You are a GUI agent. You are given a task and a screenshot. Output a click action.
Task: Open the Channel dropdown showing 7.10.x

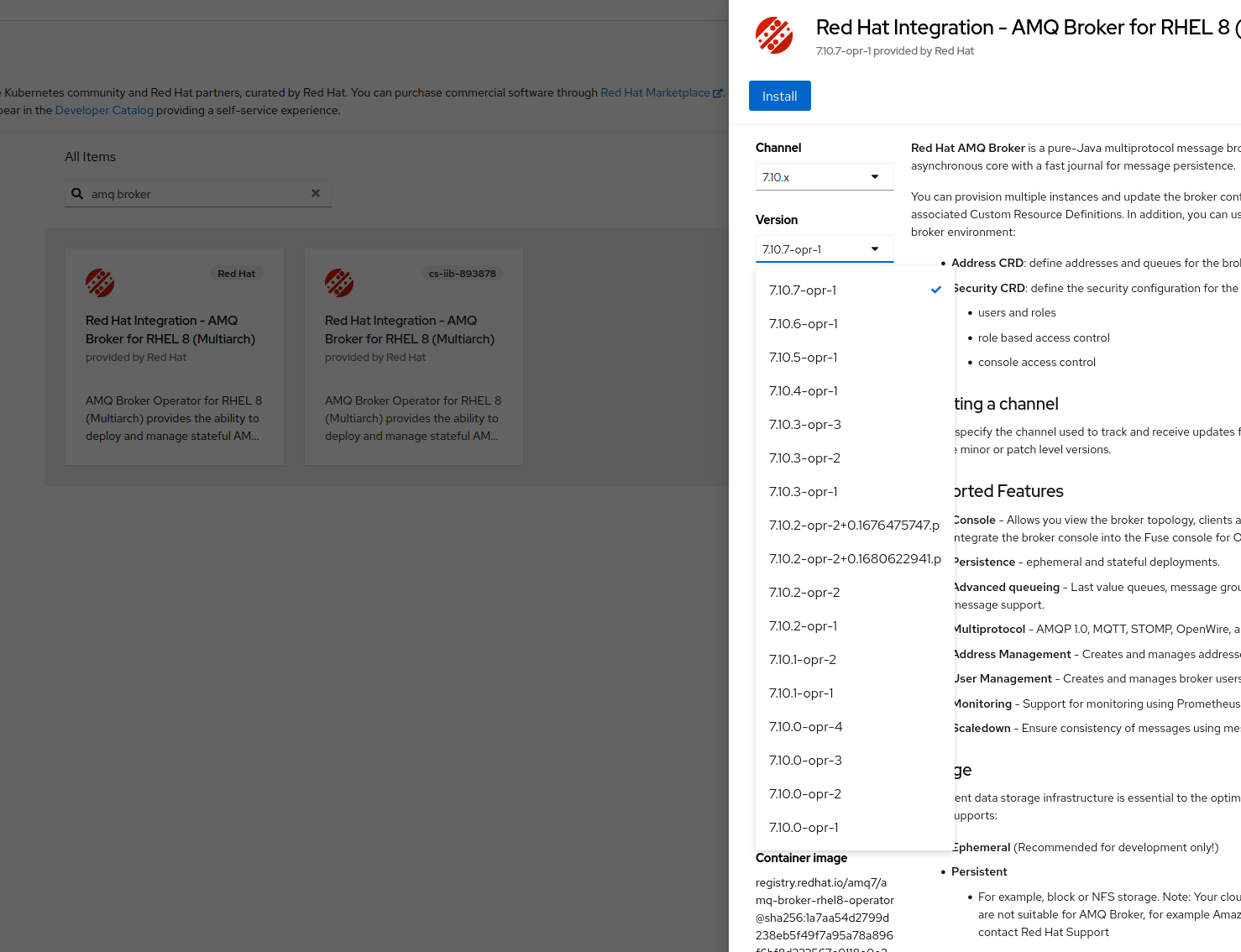point(825,177)
